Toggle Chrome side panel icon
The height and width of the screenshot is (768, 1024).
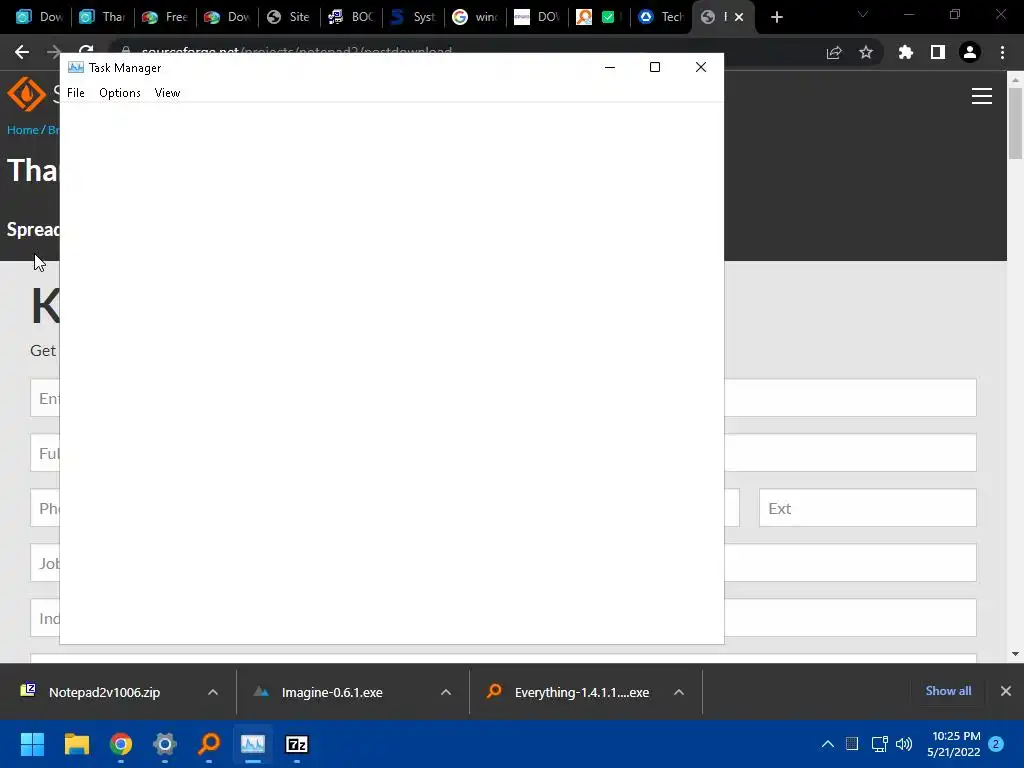pos(938,52)
